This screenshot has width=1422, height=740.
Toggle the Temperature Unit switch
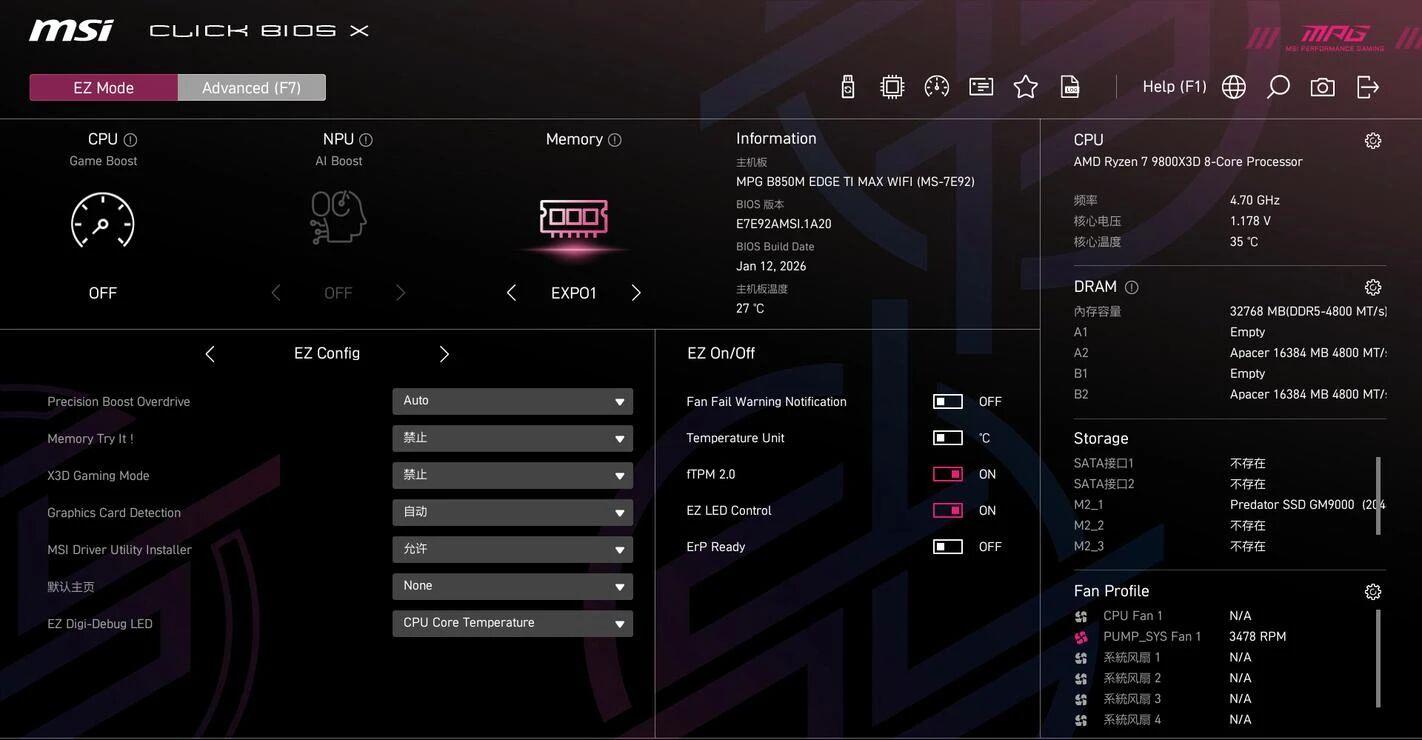point(948,438)
